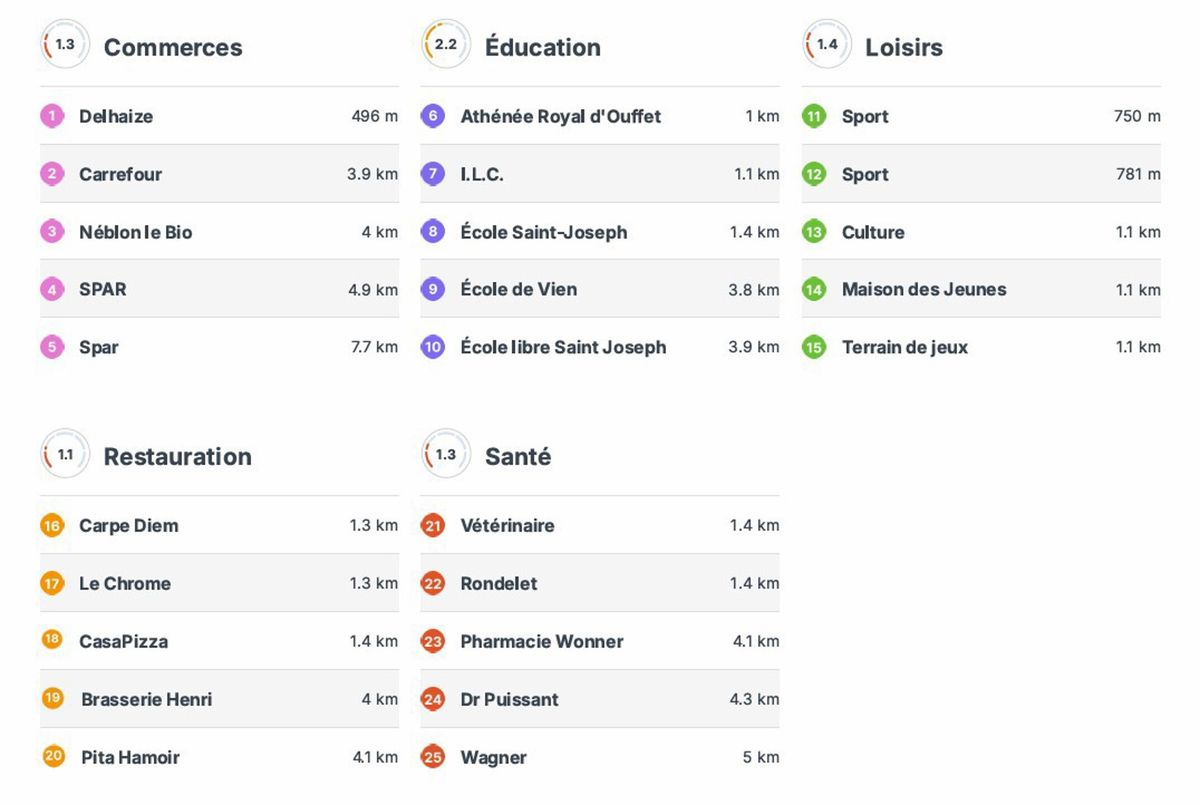Click red marker number 25 beside Wagner
Screen dimensions: 1200x805
(x=433, y=757)
